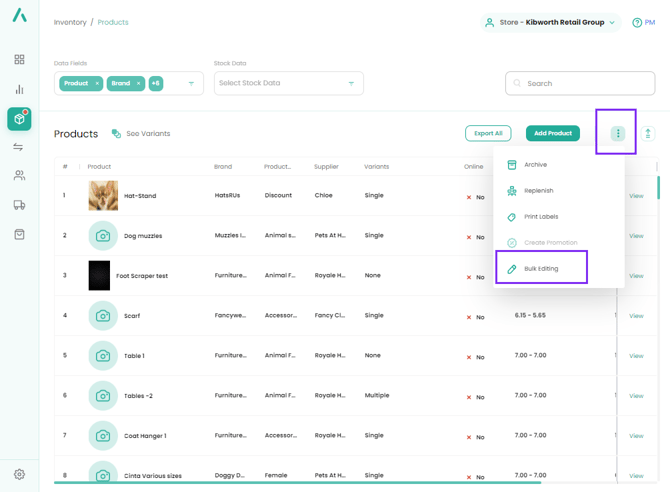Image resolution: width=670 pixels, height=492 pixels.
Task: Select the Inventory box icon in sidebar
Action: (x=19, y=118)
